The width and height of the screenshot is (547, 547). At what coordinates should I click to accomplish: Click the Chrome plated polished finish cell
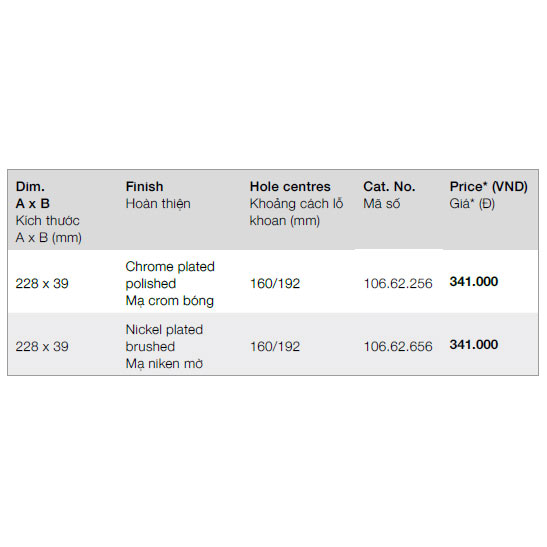point(170,284)
